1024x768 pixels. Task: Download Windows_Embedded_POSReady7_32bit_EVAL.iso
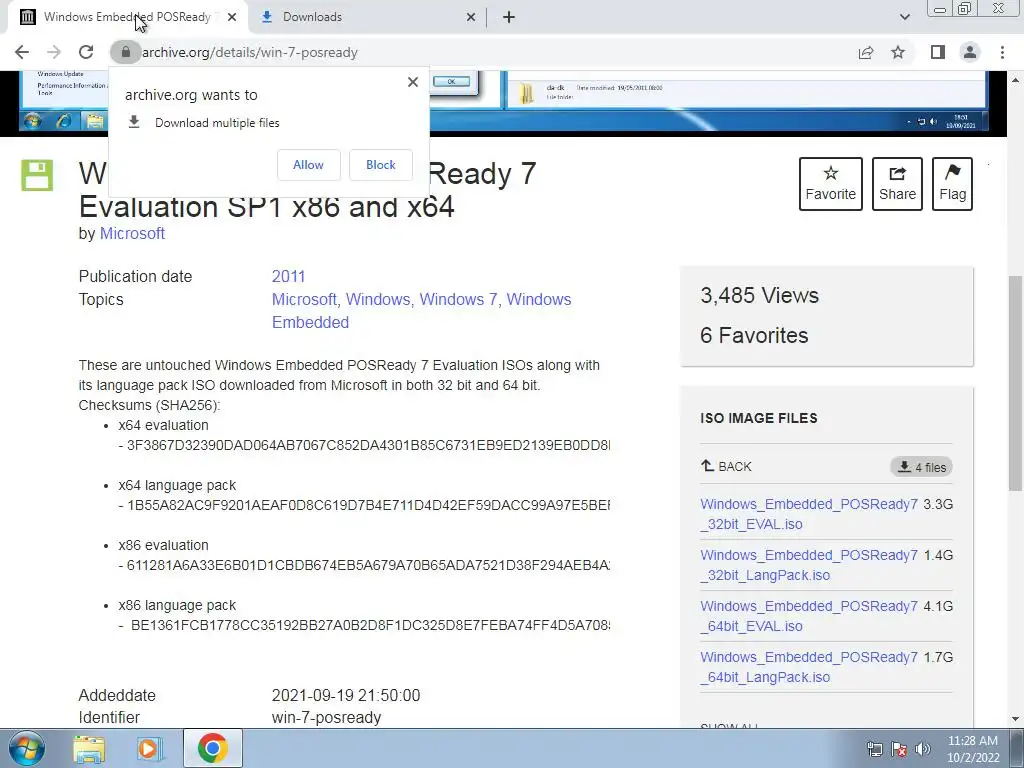pyautogui.click(x=808, y=514)
